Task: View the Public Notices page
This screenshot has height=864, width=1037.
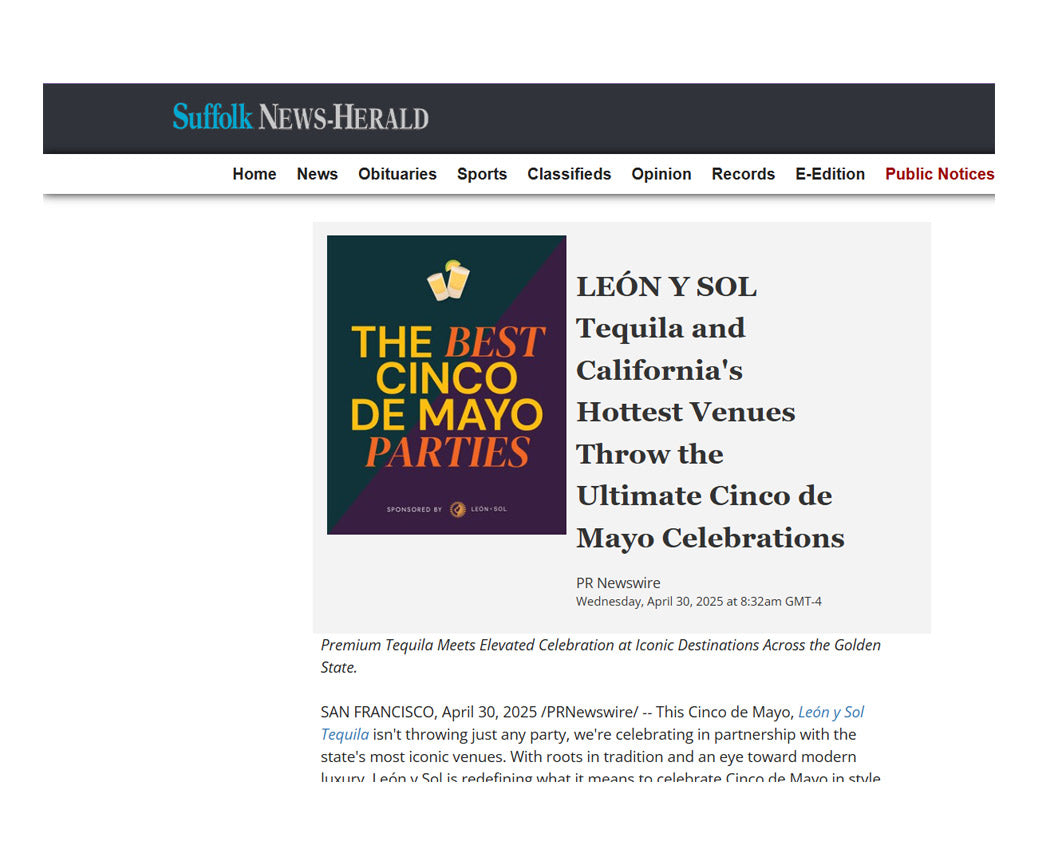Action: coord(939,174)
